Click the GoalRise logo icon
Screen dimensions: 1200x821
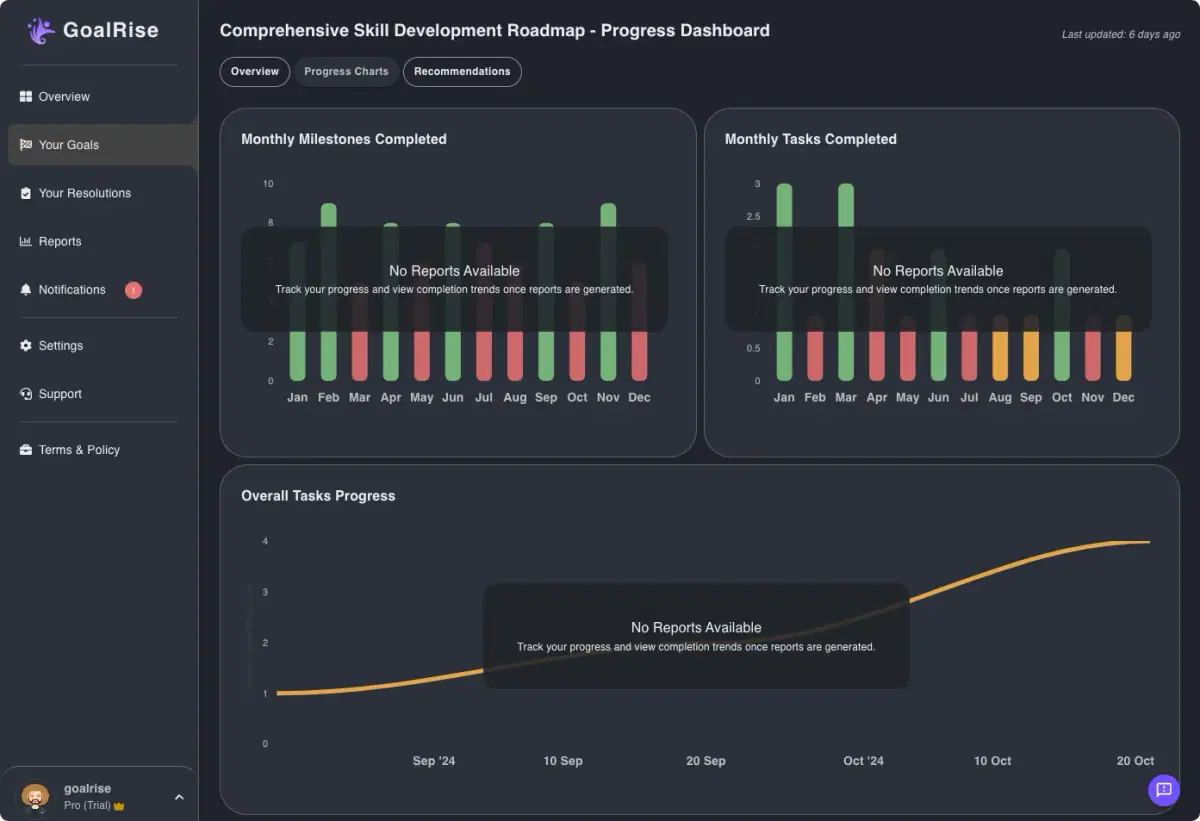click(x=41, y=31)
